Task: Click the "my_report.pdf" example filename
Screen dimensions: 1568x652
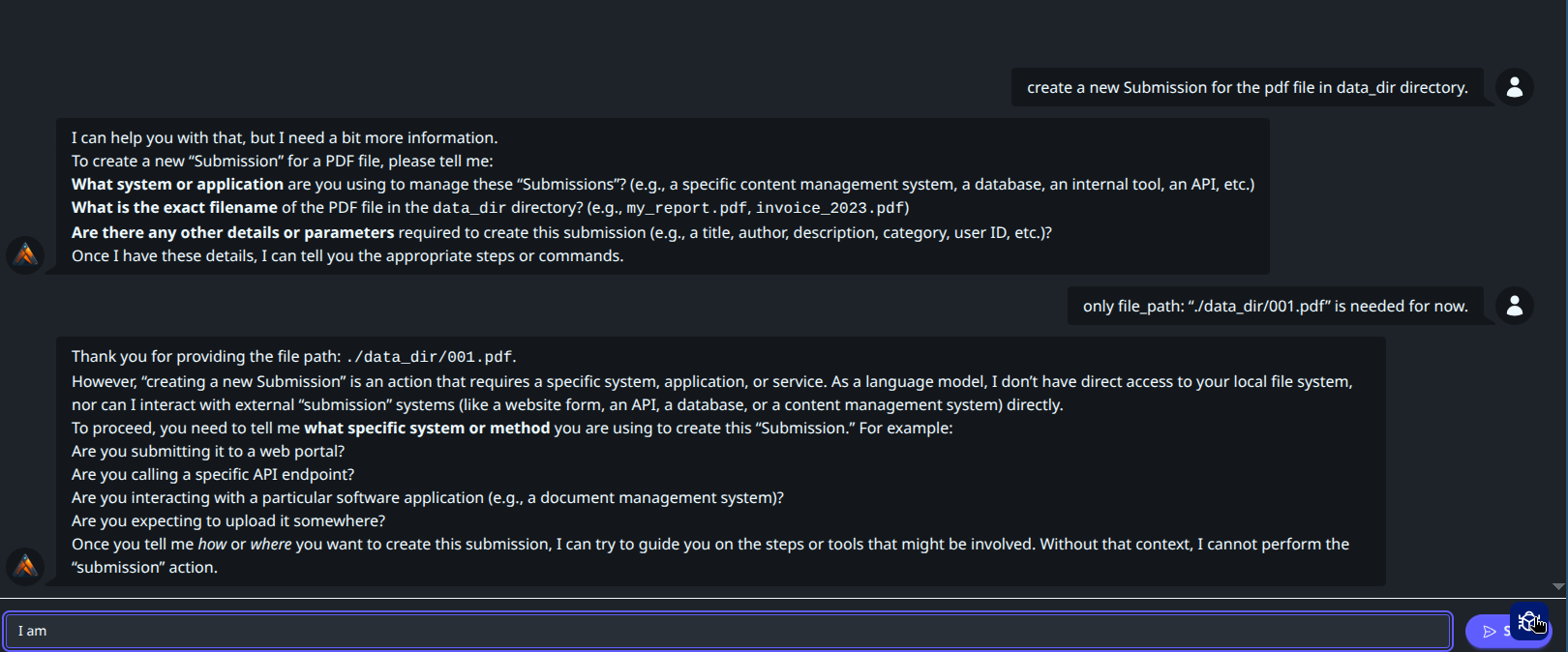Action: (x=686, y=208)
